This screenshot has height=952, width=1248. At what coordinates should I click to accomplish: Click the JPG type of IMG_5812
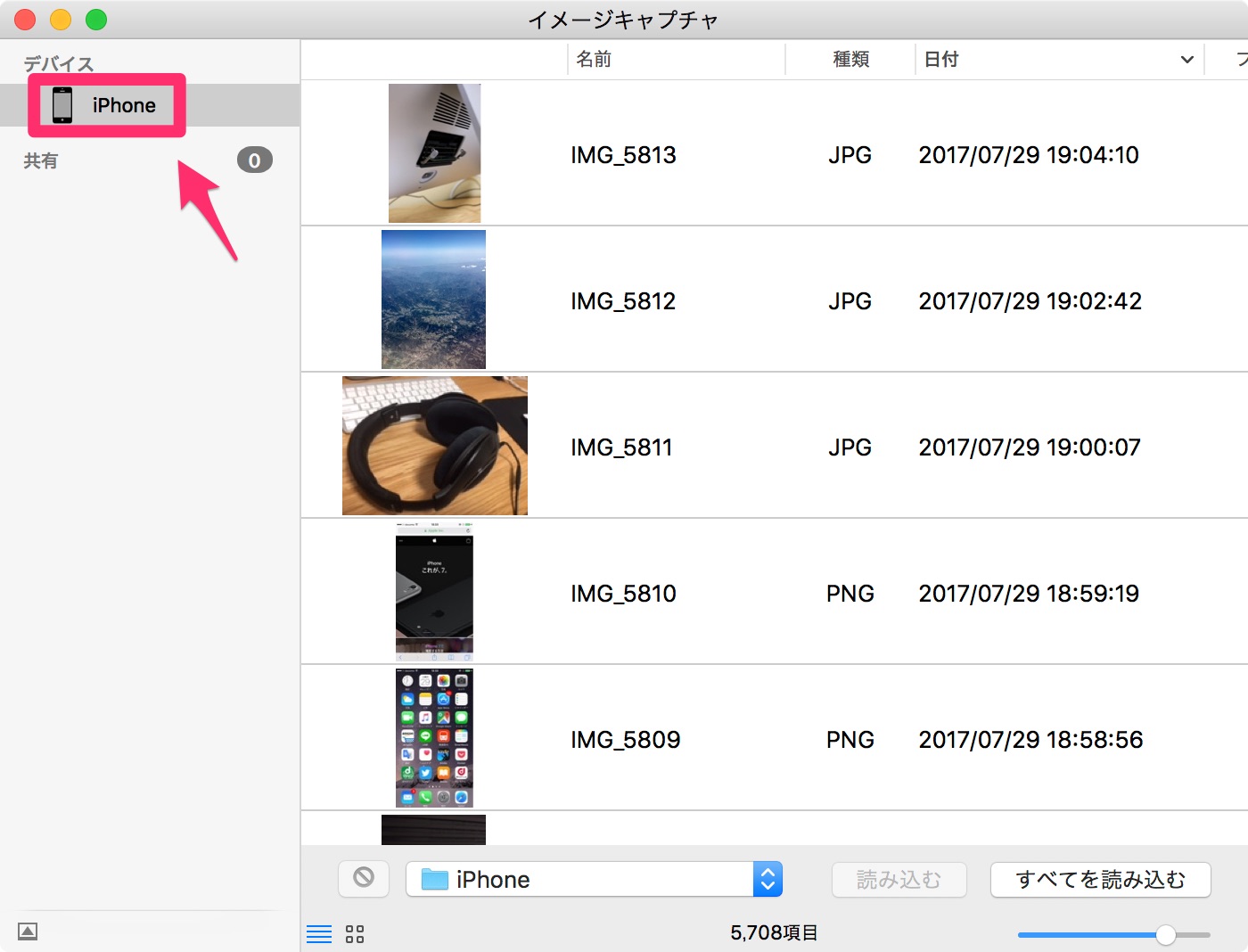click(850, 301)
